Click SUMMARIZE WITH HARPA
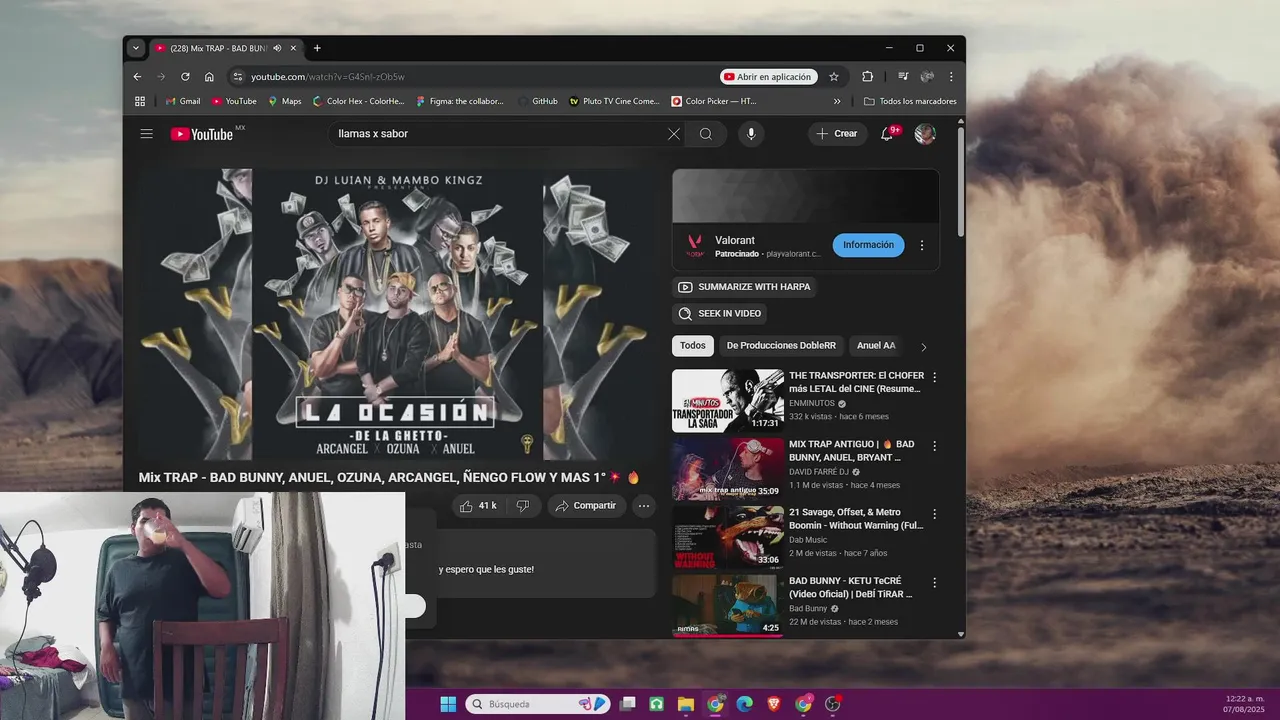 coord(744,287)
